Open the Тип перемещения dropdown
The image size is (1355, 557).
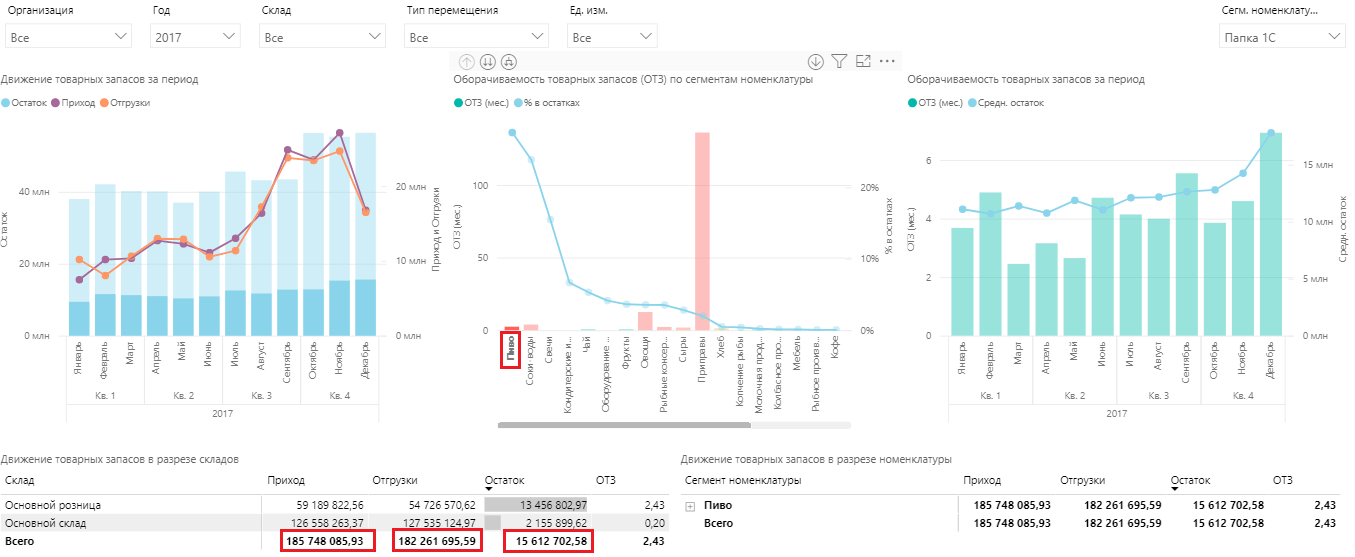tap(476, 37)
